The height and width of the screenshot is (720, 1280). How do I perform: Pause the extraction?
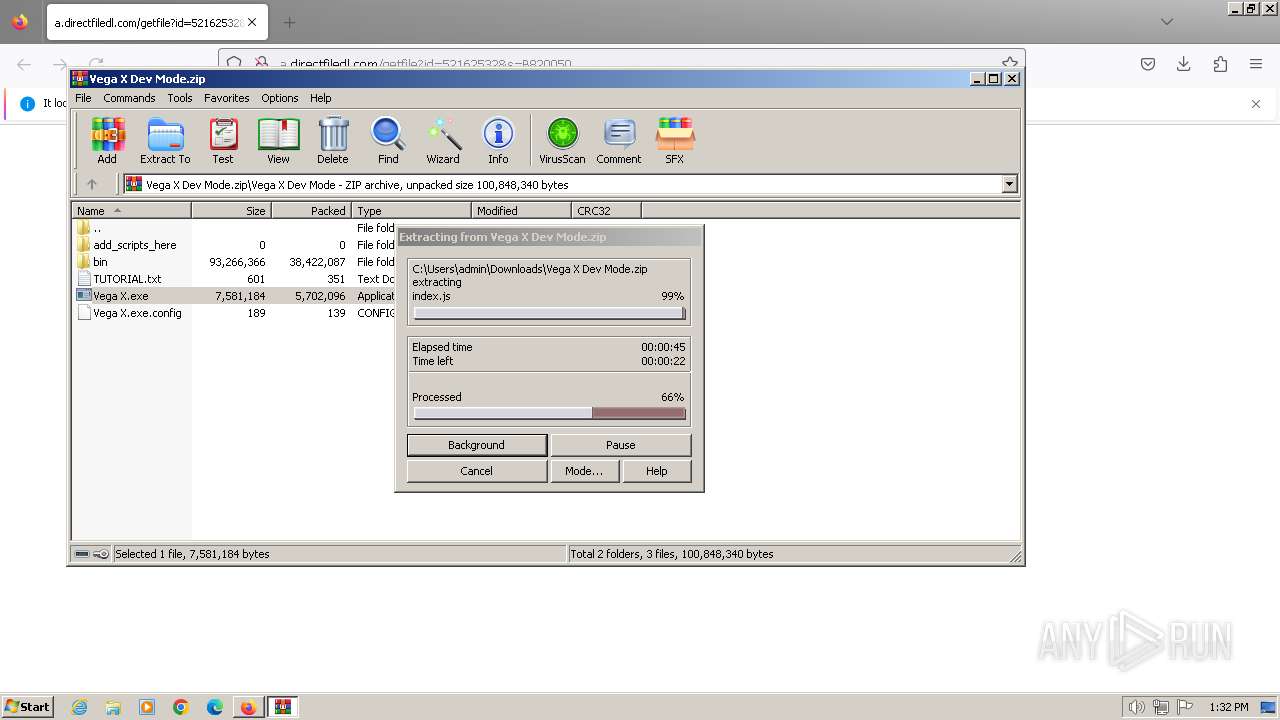click(x=621, y=445)
